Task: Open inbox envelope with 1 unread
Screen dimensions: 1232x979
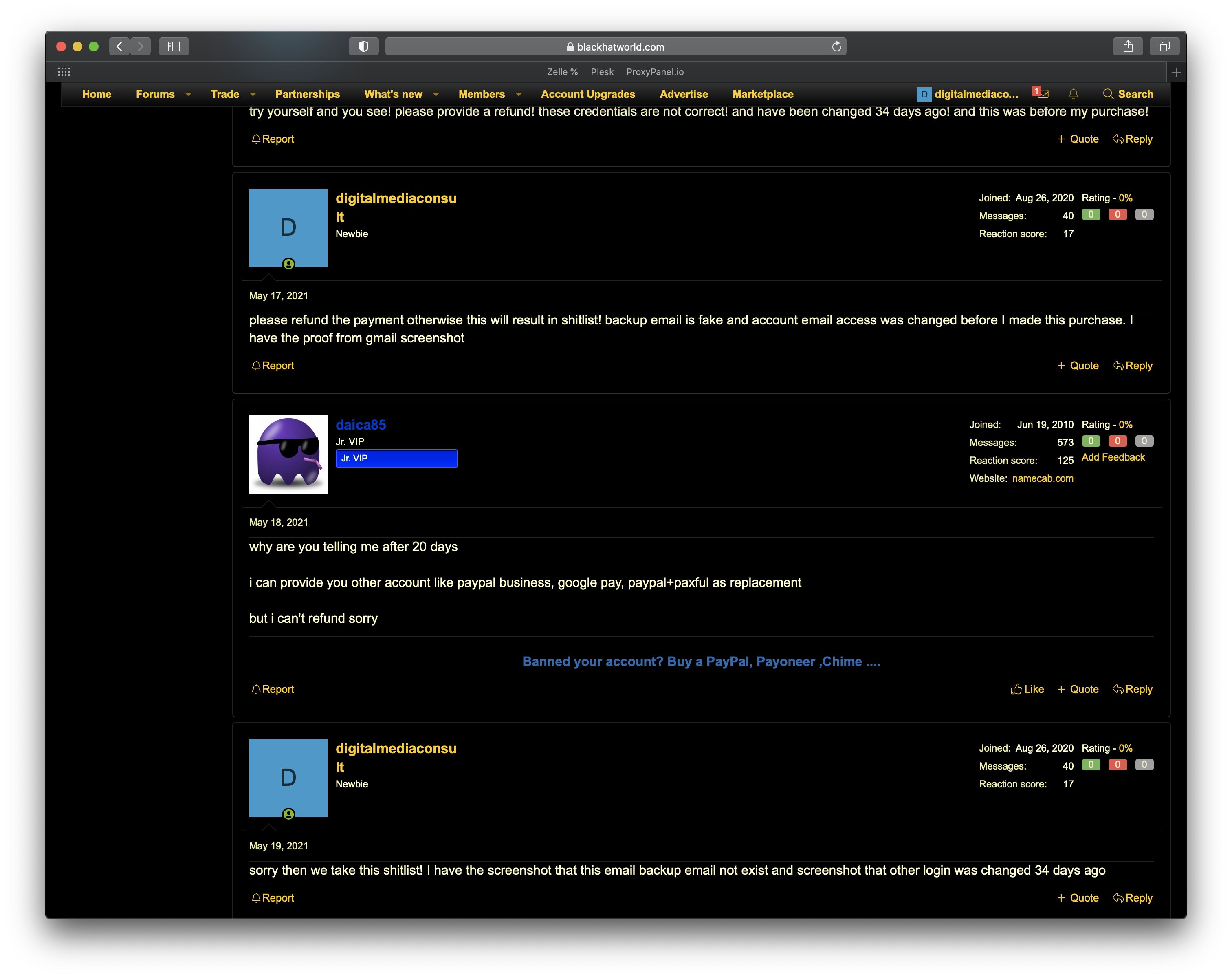Action: click(1041, 93)
